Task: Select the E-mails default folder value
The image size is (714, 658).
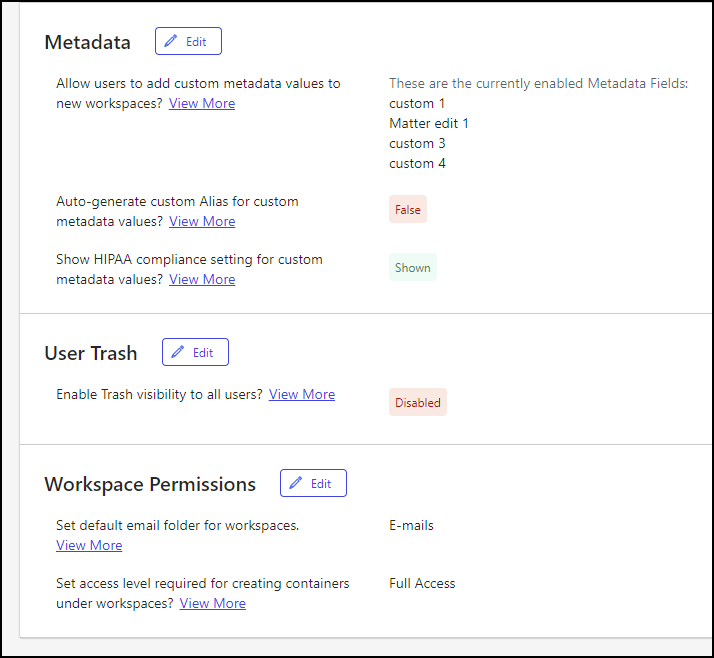Action: click(x=411, y=525)
